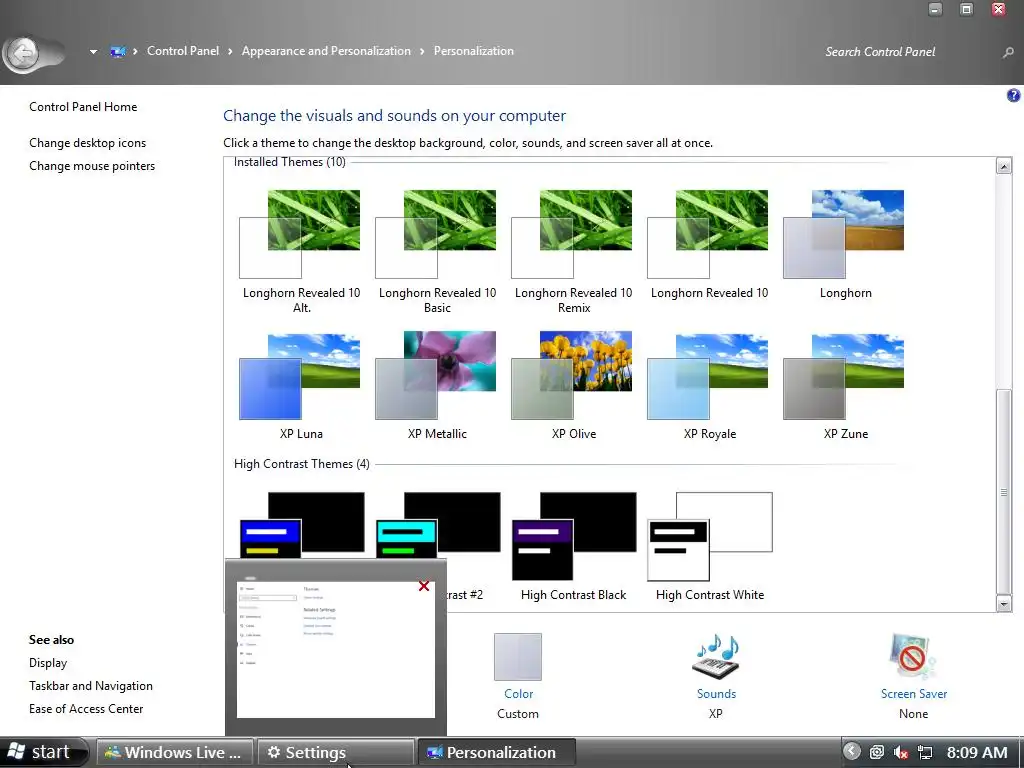Select the Longhorn Revealed 10 Remix theme
This screenshot has height=768, width=1024.
click(x=573, y=251)
